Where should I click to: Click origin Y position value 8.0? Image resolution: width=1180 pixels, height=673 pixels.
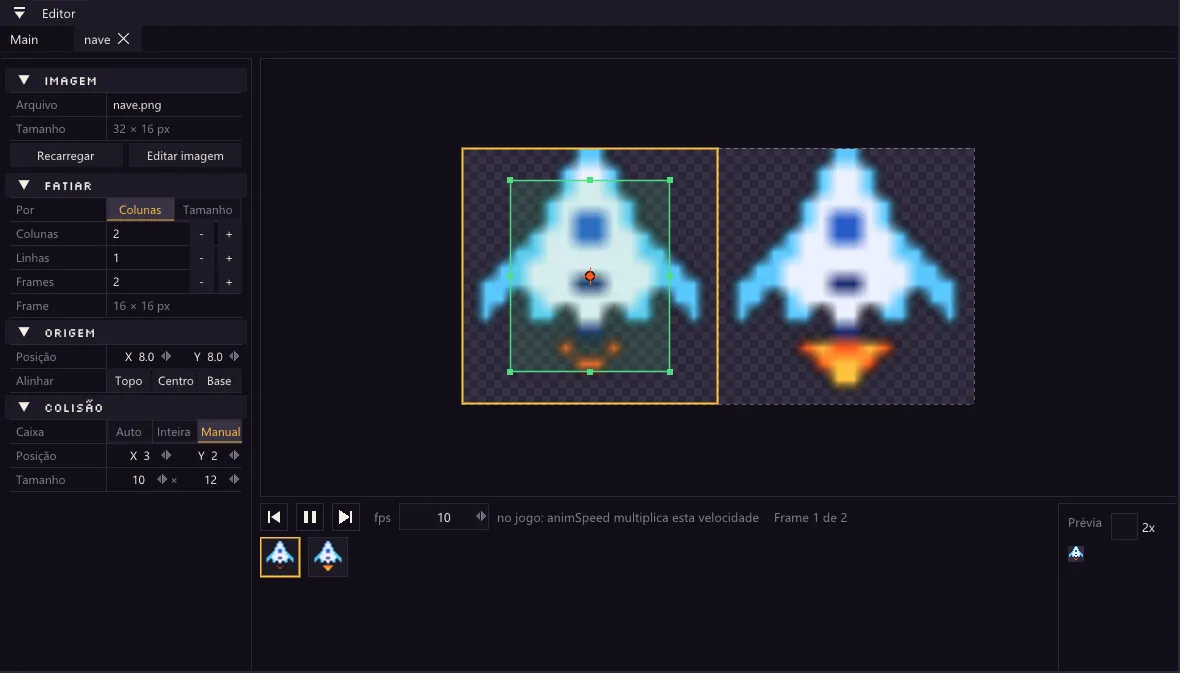point(214,357)
